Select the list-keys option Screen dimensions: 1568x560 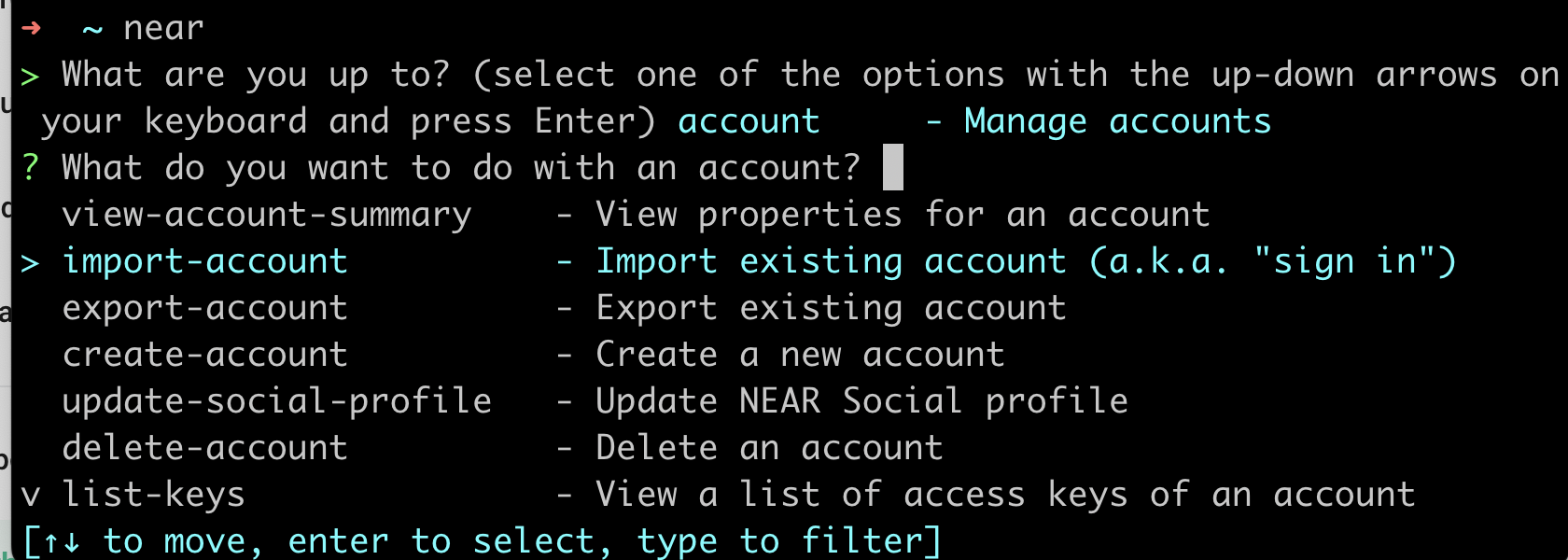154,496
